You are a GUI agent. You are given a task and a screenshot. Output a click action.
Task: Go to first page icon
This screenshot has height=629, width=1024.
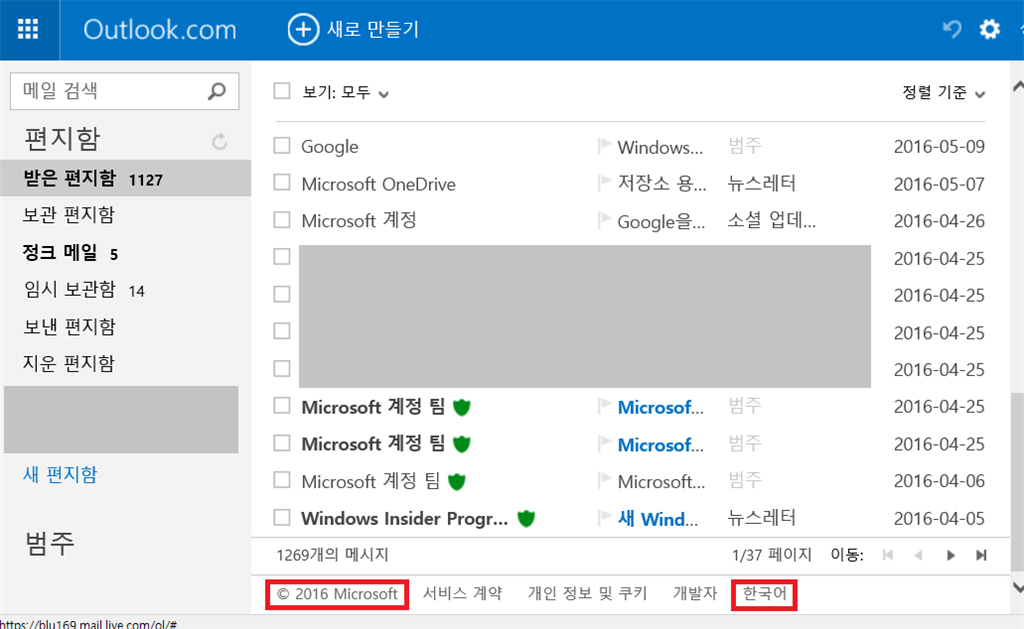pos(888,555)
